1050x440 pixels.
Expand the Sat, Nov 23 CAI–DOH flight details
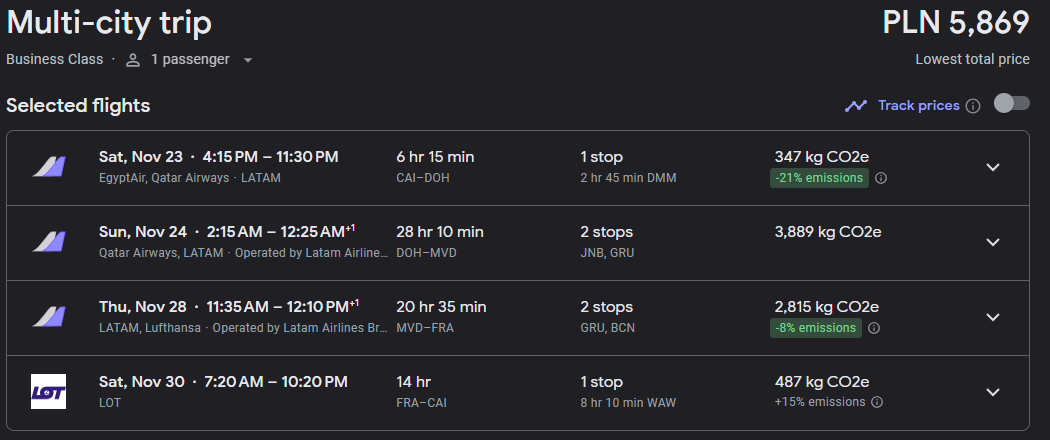tap(993, 167)
